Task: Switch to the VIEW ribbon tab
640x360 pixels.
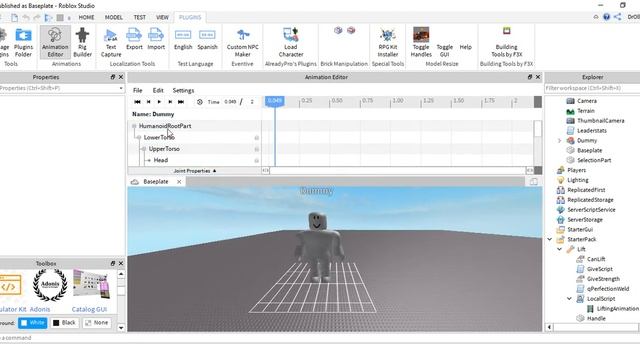Action: point(162,17)
